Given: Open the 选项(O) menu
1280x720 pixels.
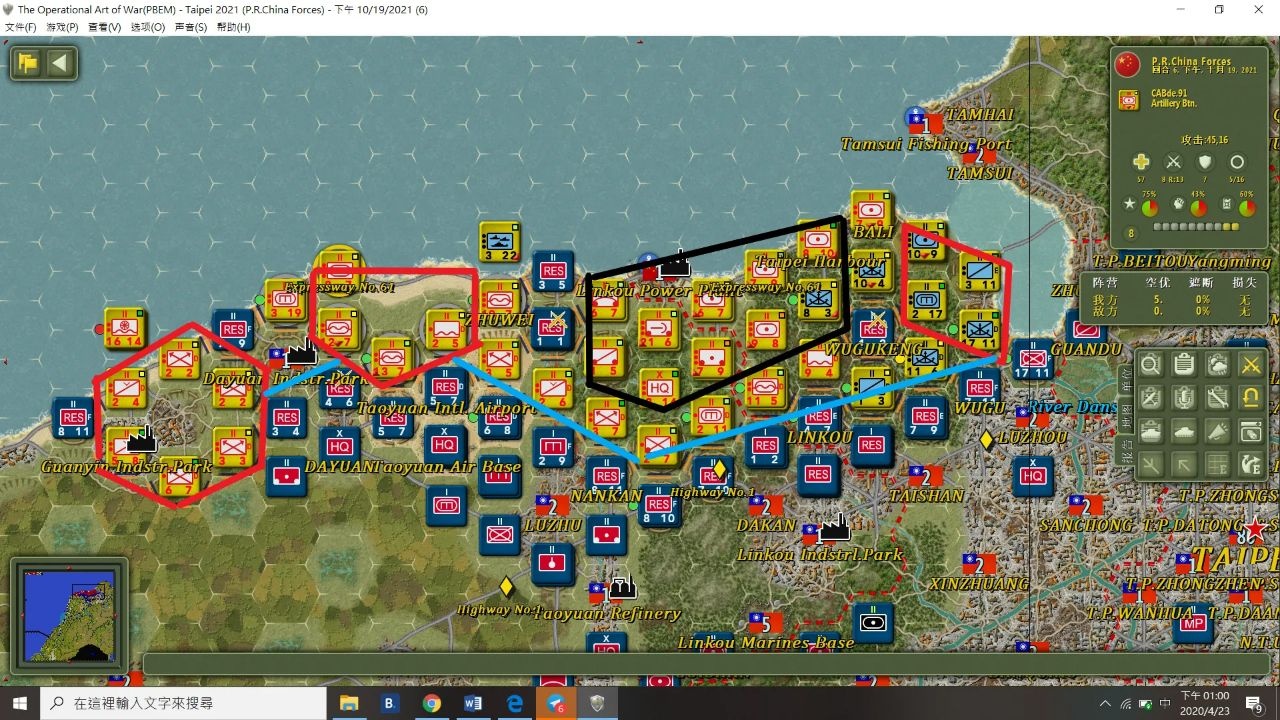Looking at the screenshot, I should (148, 27).
